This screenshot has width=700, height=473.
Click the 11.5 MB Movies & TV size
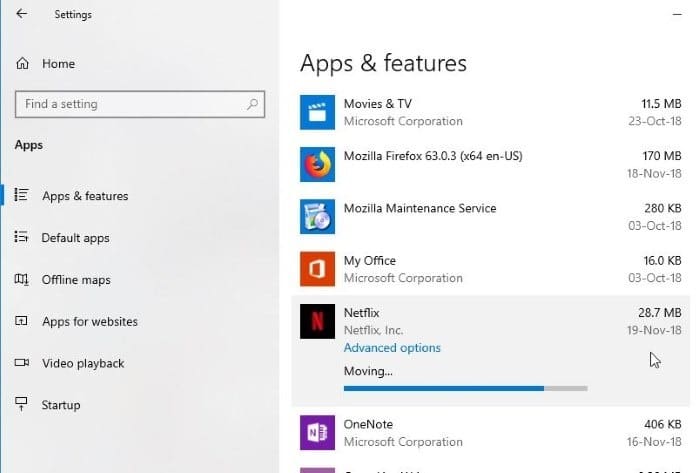[661, 104]
